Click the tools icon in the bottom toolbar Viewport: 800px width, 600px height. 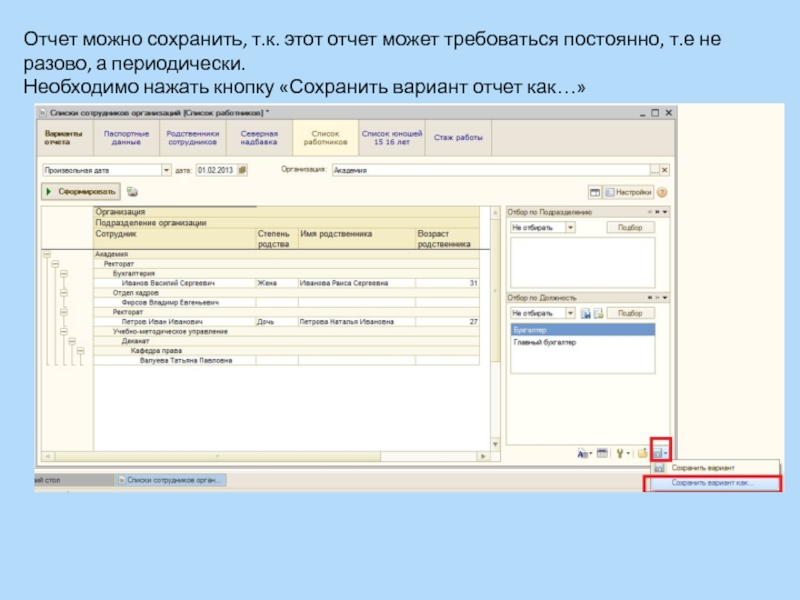click(620, 453)
